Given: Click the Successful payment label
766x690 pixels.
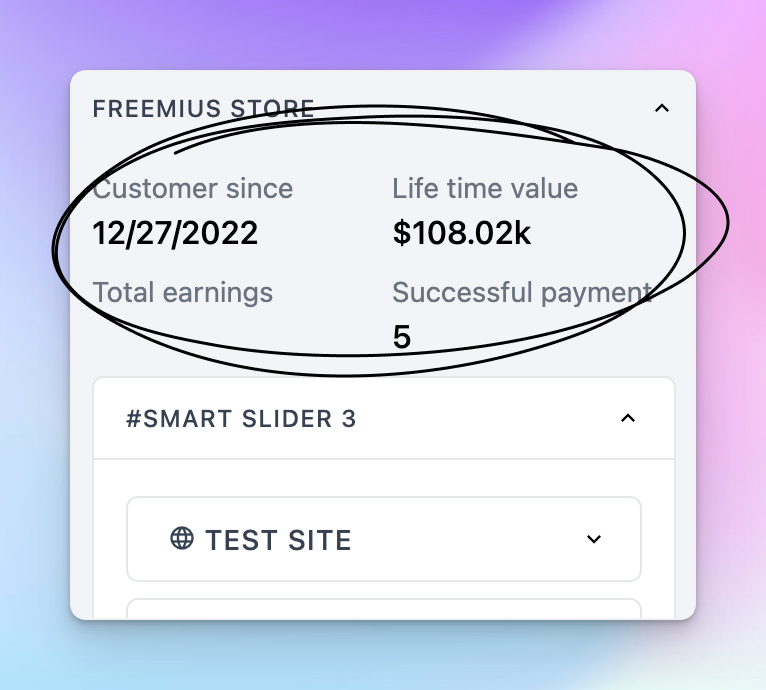Looking at the screenshot, I should [522, 292].
